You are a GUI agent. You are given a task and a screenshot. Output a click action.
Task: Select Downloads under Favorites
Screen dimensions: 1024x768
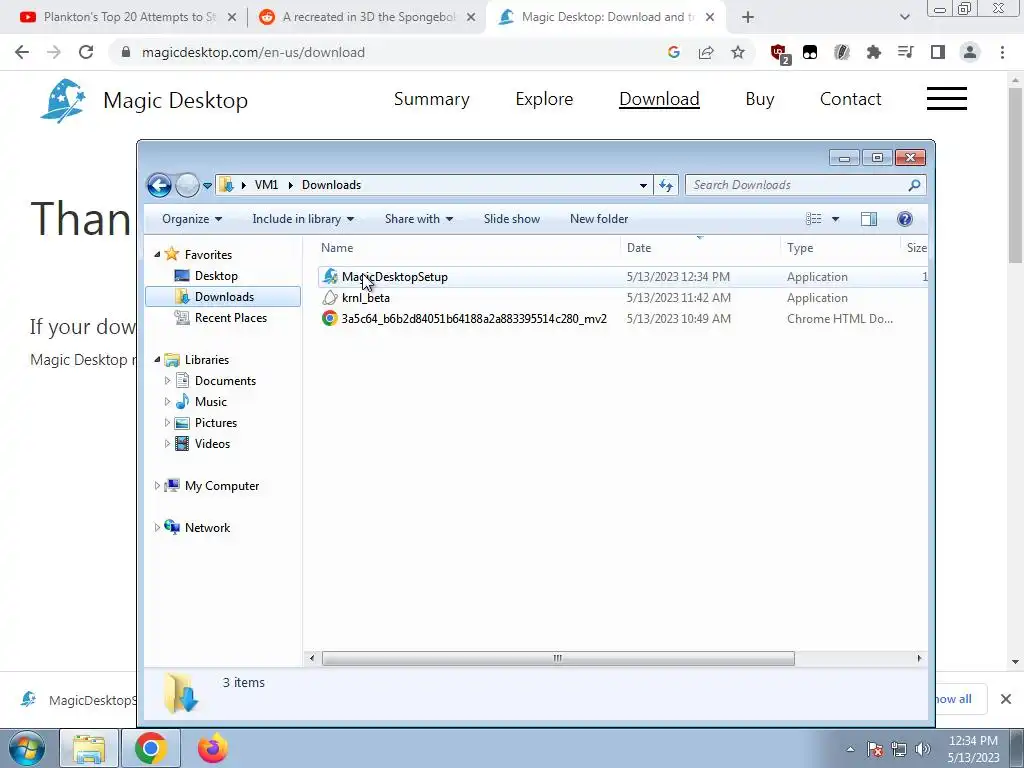[x=224, y=296]
